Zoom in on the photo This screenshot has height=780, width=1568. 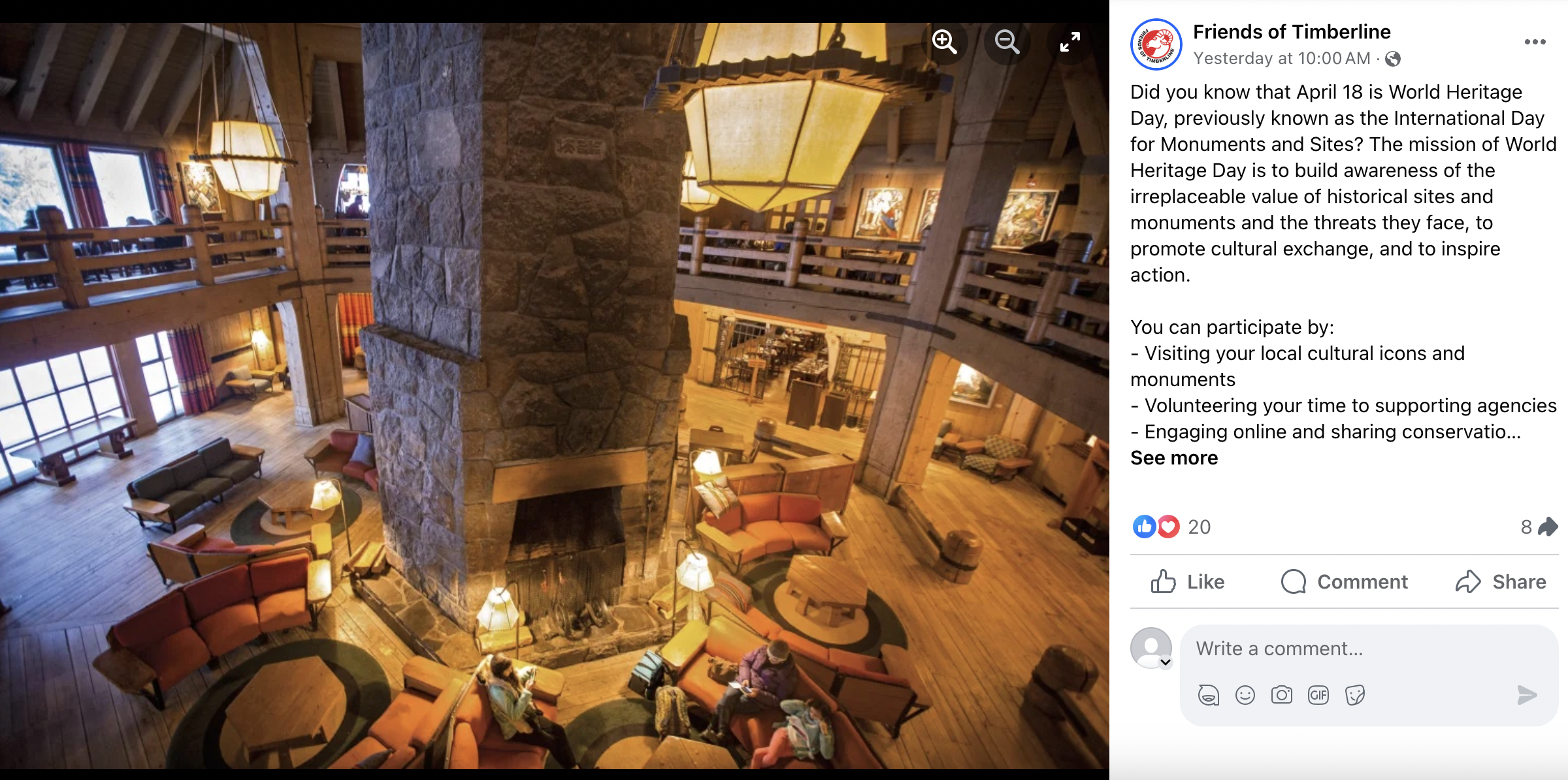click(x=945, y=42)
